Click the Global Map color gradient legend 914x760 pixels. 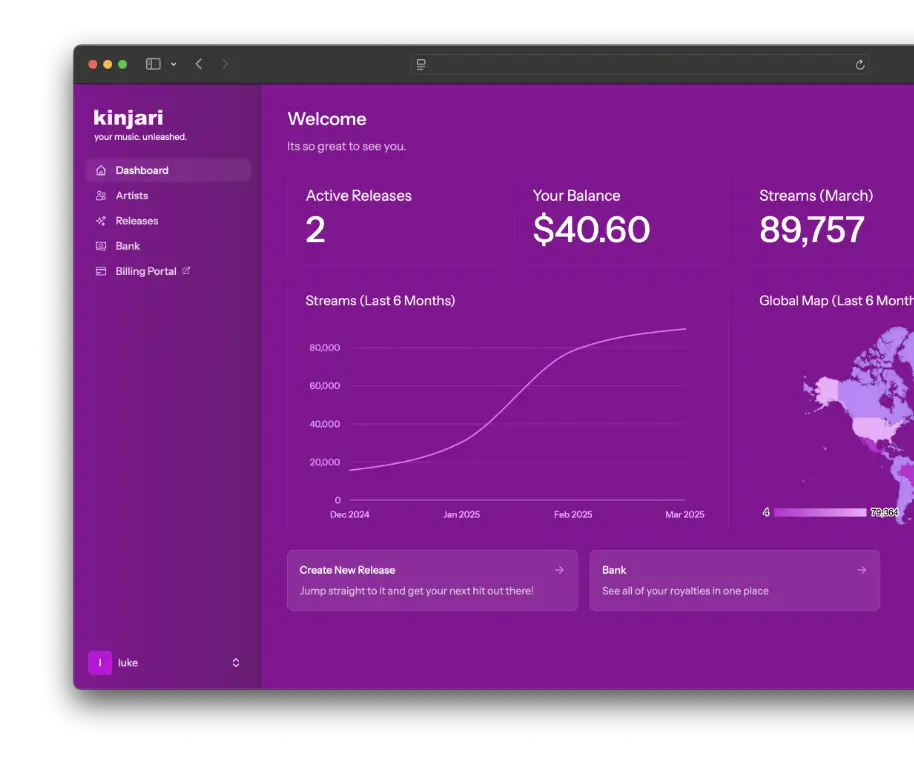coord(820,512)
